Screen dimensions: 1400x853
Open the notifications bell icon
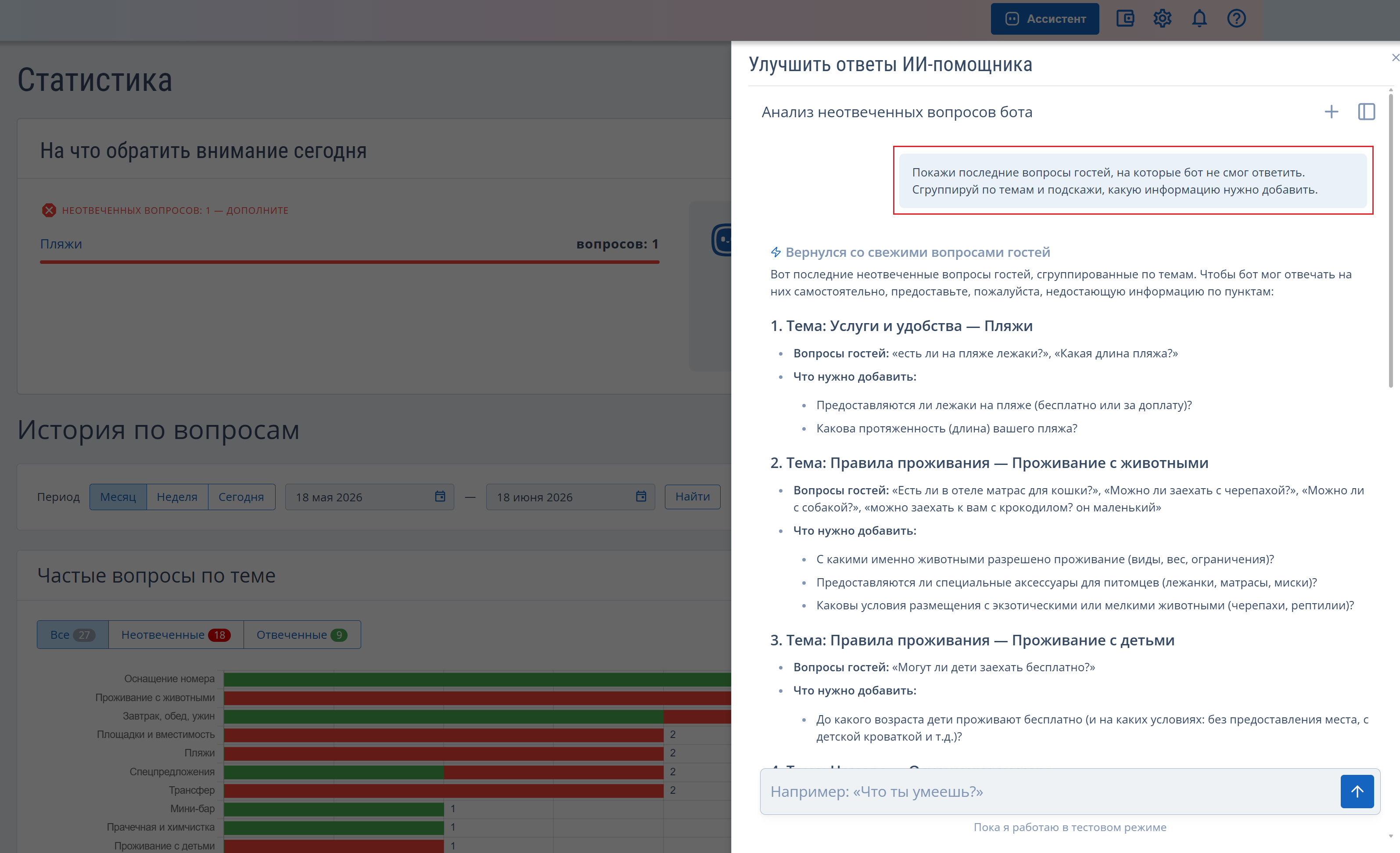point(1199,19)
